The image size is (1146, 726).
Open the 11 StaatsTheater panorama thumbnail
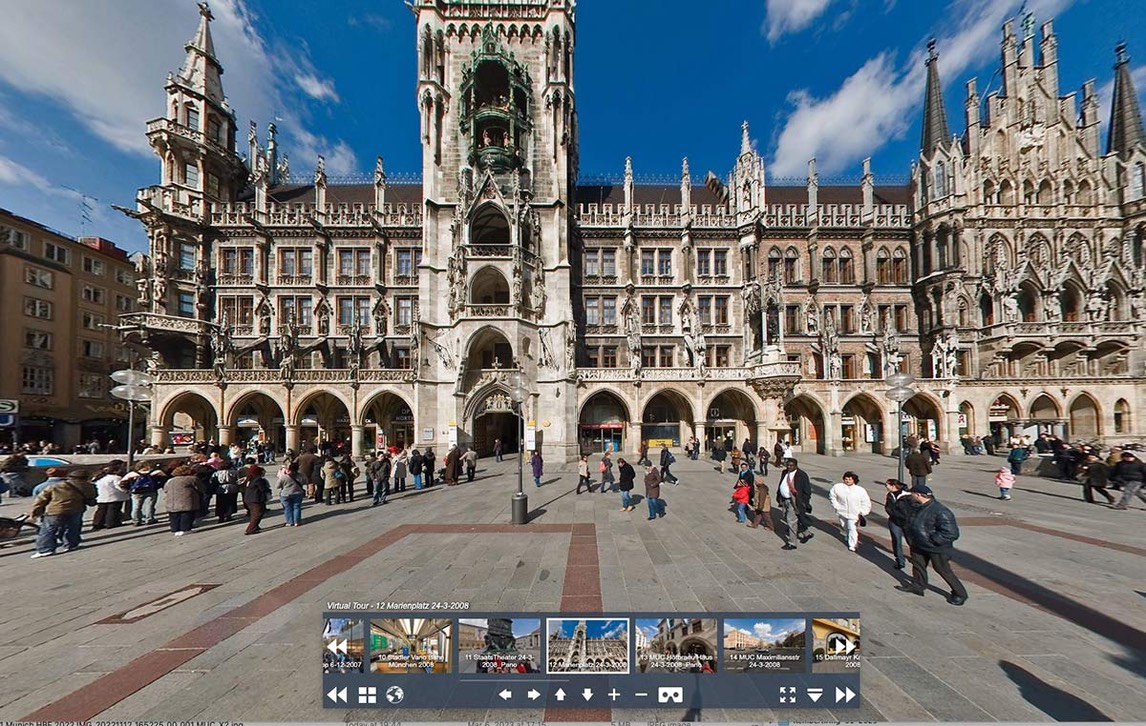click(x=499, y=645)
